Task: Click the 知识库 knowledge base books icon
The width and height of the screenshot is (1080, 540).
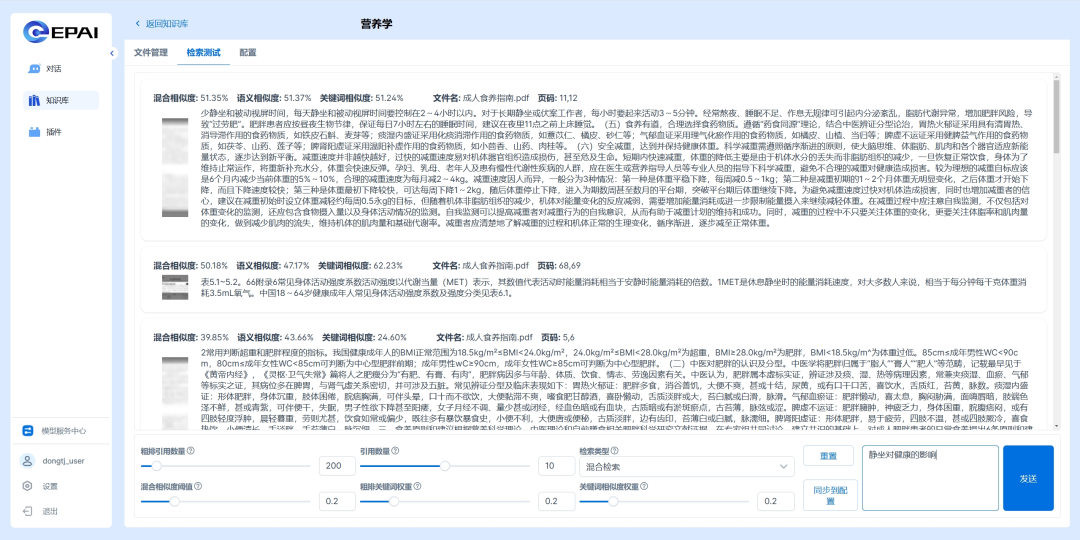Action: coord(35,100)
